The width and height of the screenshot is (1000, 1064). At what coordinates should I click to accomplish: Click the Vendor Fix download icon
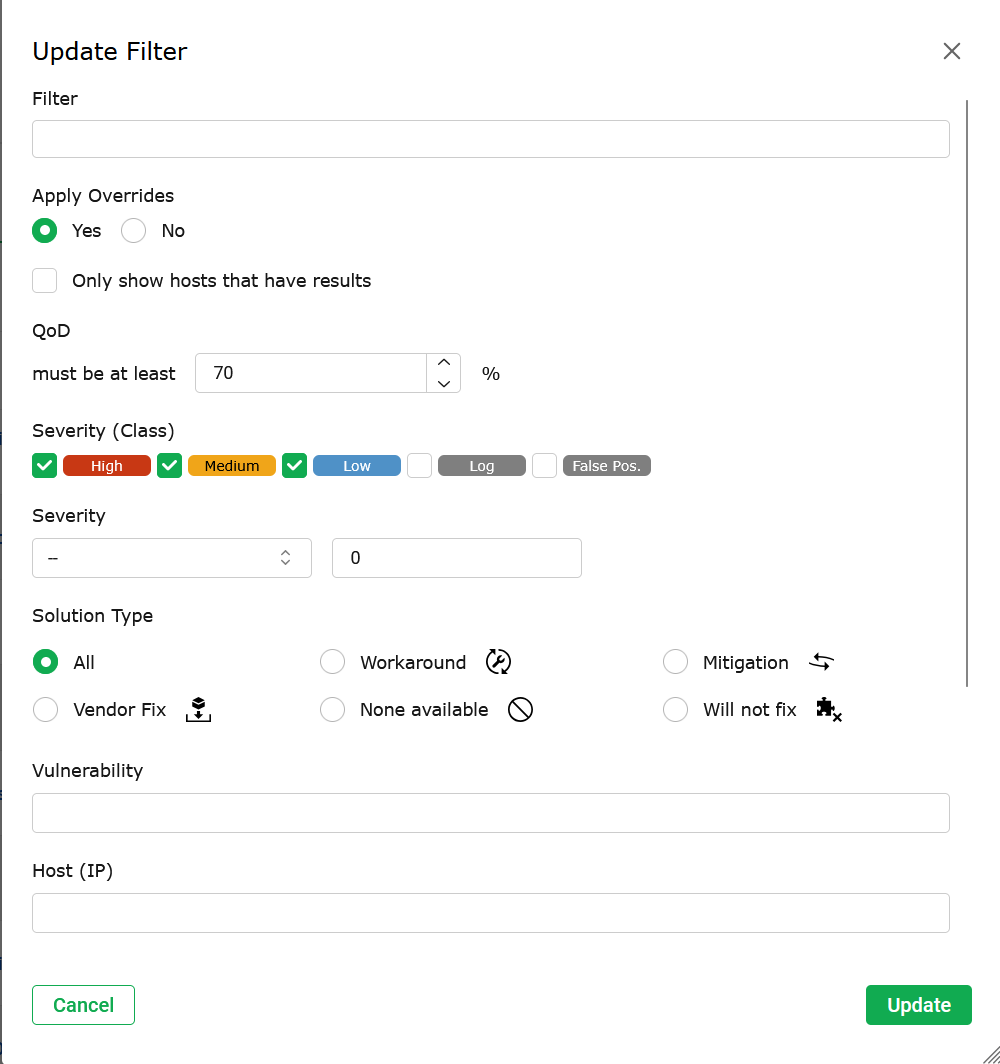tap(199, 710)
